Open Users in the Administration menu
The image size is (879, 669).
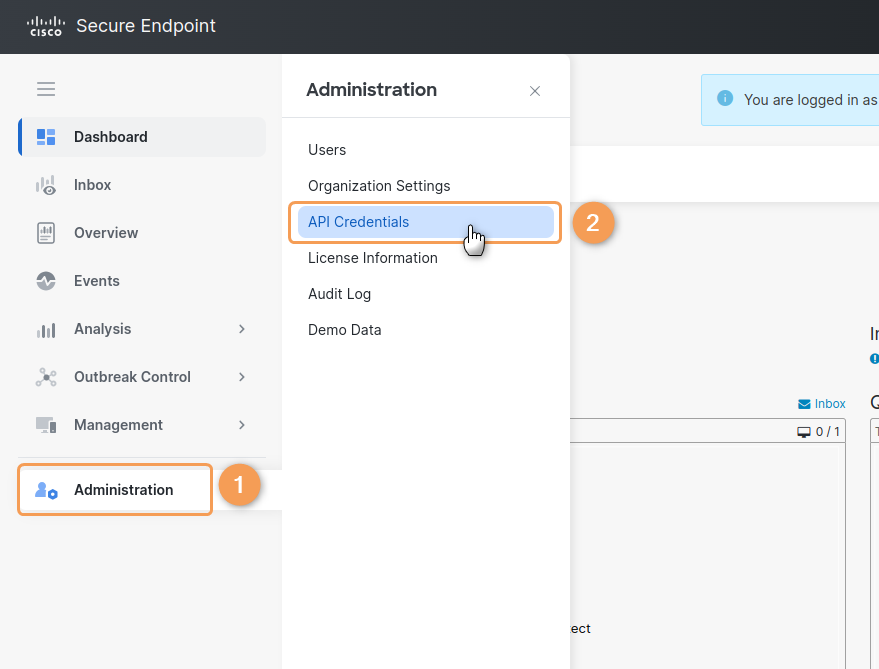pos(327,150)
